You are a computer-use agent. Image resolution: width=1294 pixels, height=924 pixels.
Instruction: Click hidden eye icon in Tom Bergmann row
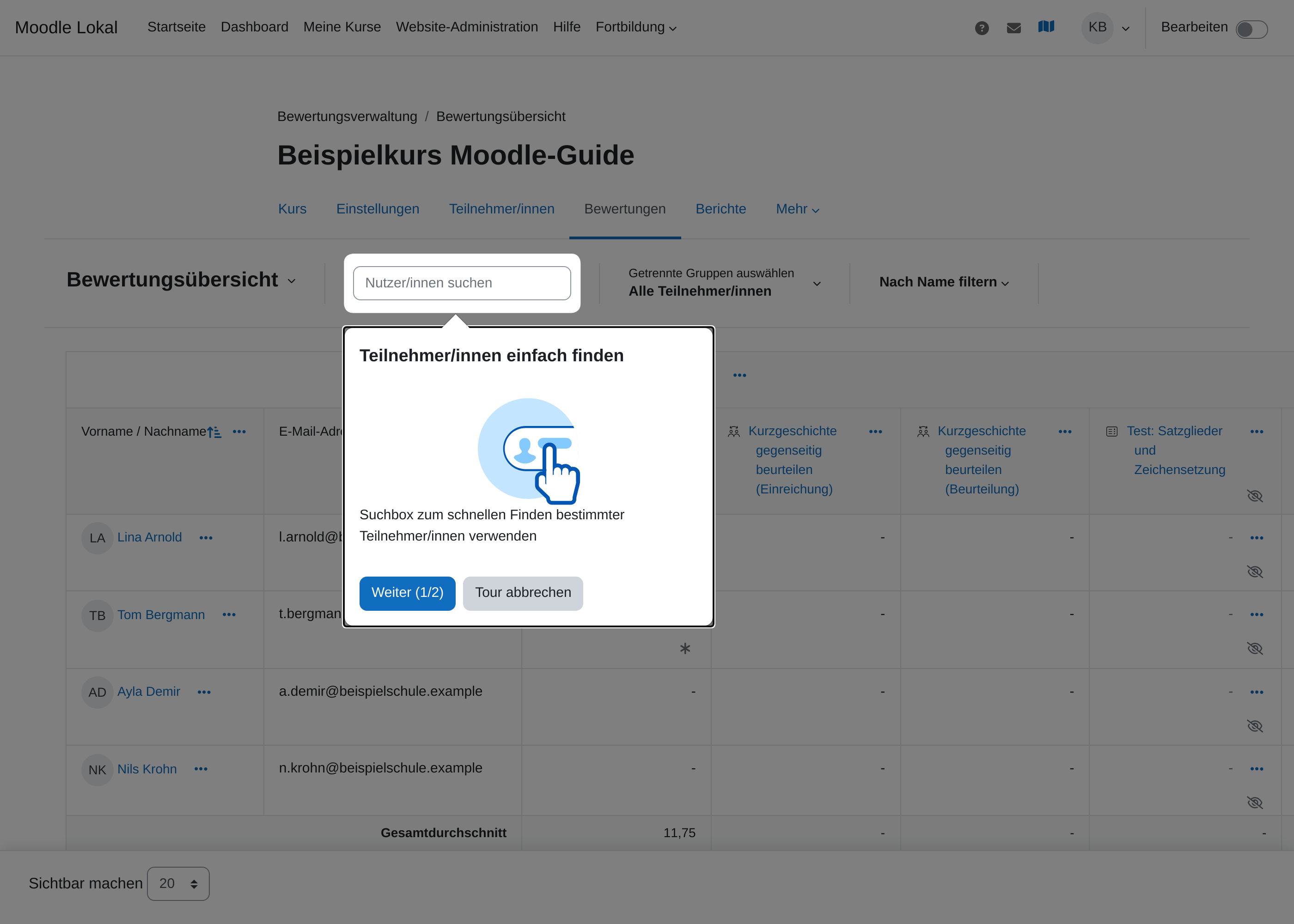(x=1255, y=649)
